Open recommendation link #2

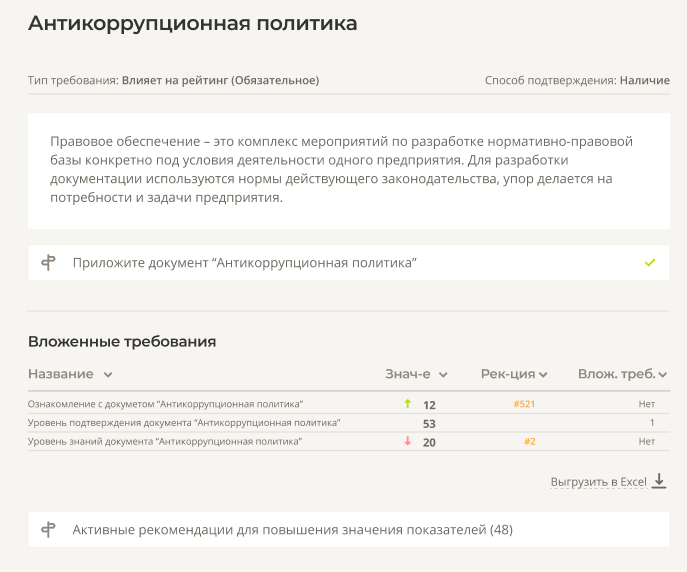530,441
